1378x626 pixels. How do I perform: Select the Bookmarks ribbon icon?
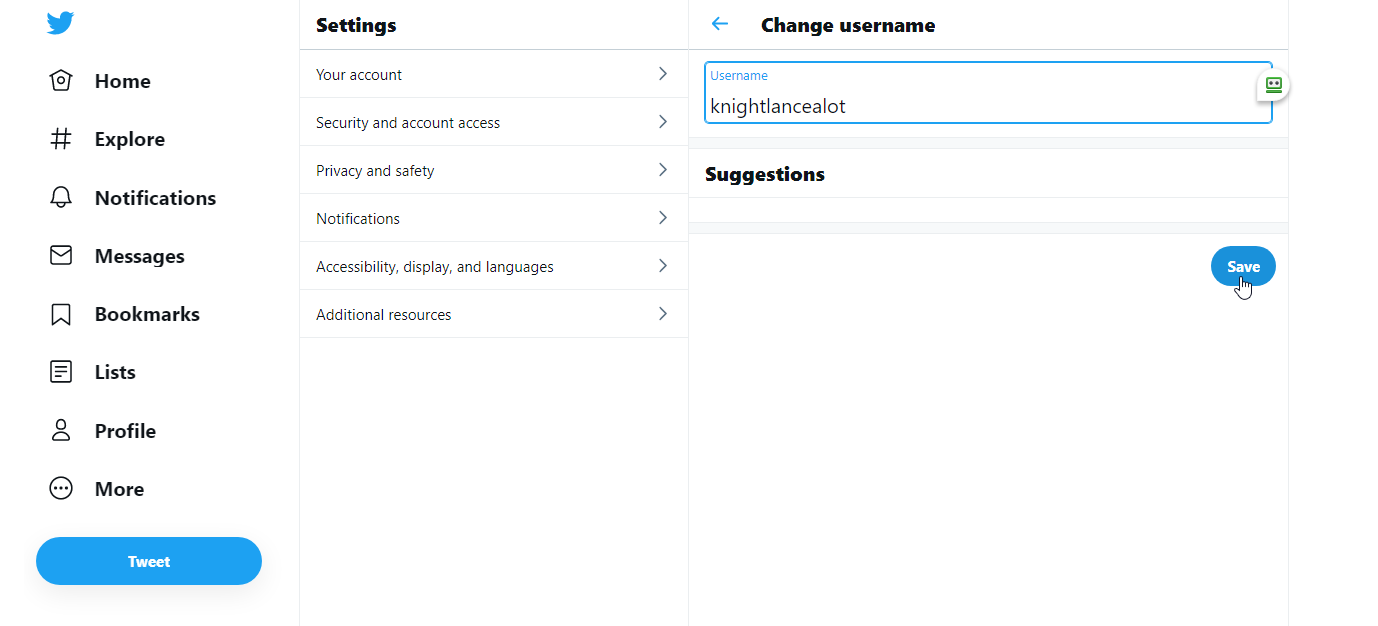[x=61, y=314]
